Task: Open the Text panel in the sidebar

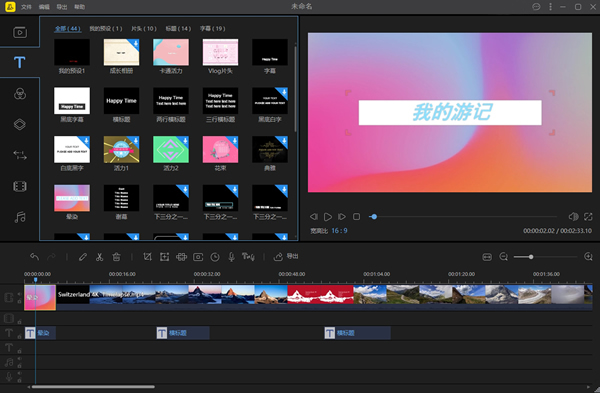Action: tap(20, 62)
